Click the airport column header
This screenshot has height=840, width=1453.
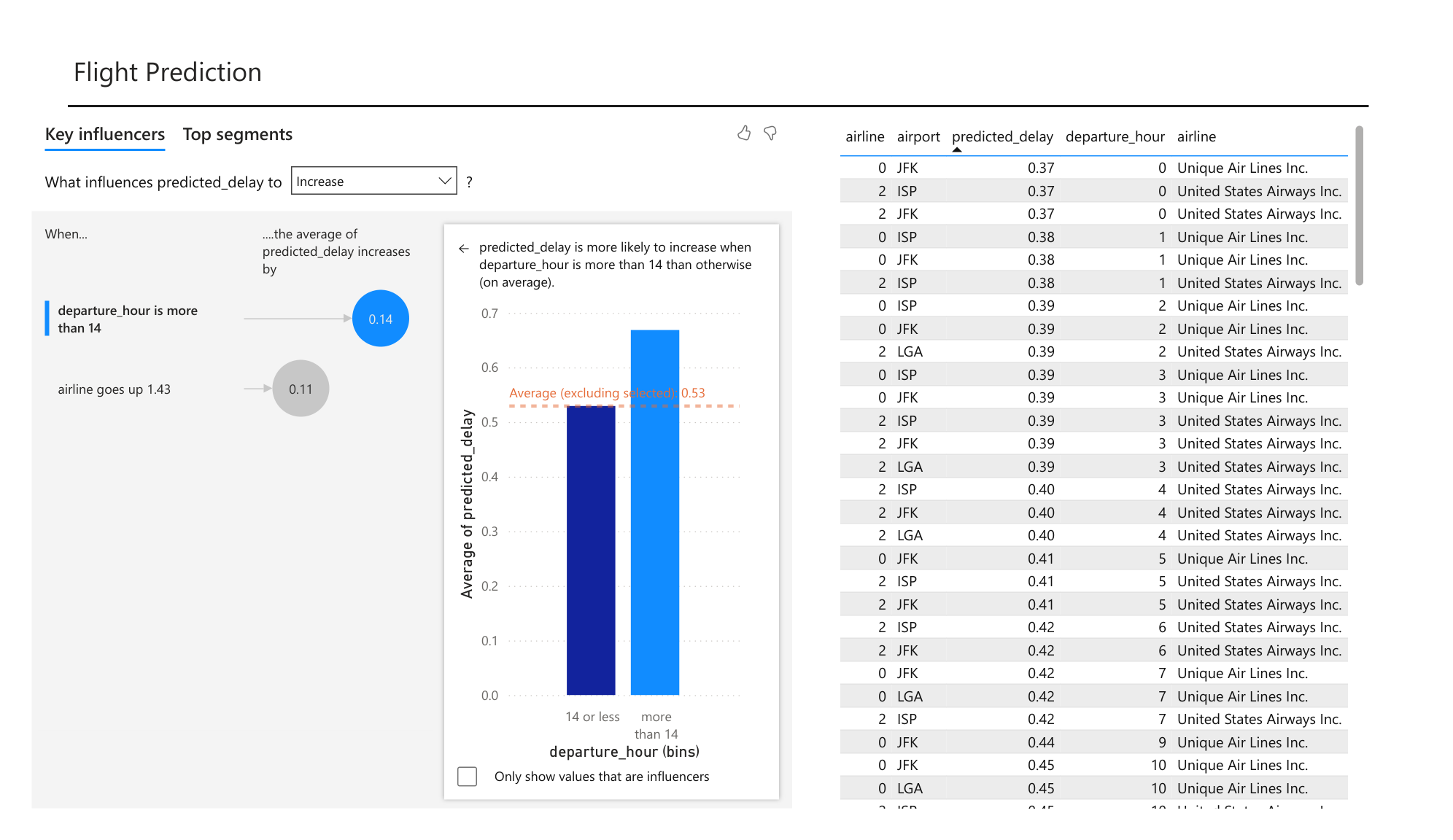pos(918,136)
